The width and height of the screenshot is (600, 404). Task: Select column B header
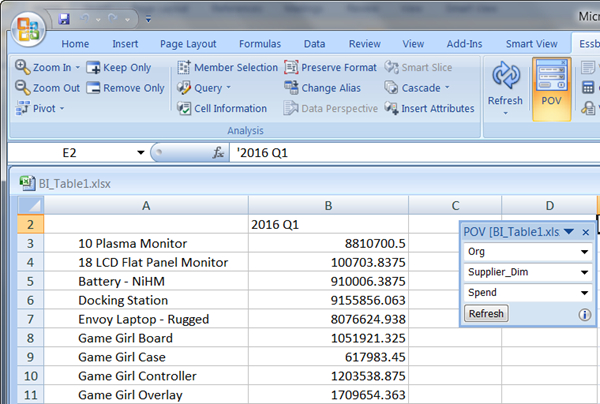[x=328, y=205]
